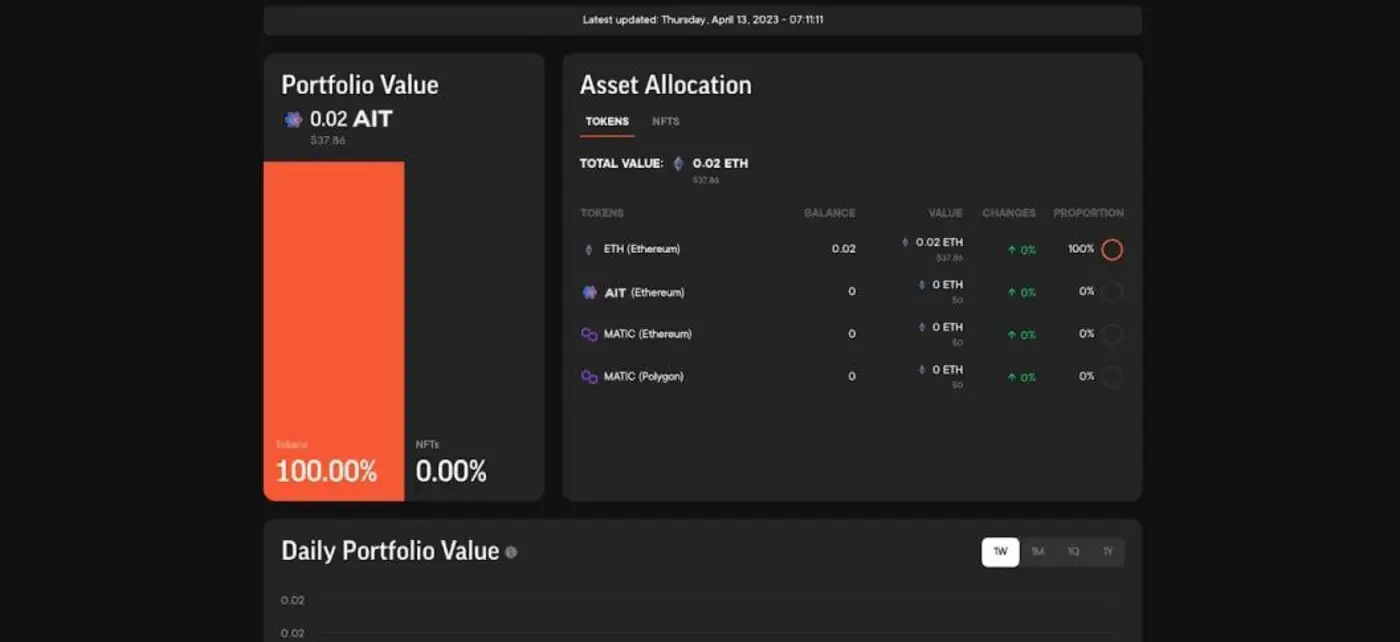Click the AIT logo in Portfolio Value
Screen dimensions: 1400x642
pyautogui.click(x=293, y=120)
